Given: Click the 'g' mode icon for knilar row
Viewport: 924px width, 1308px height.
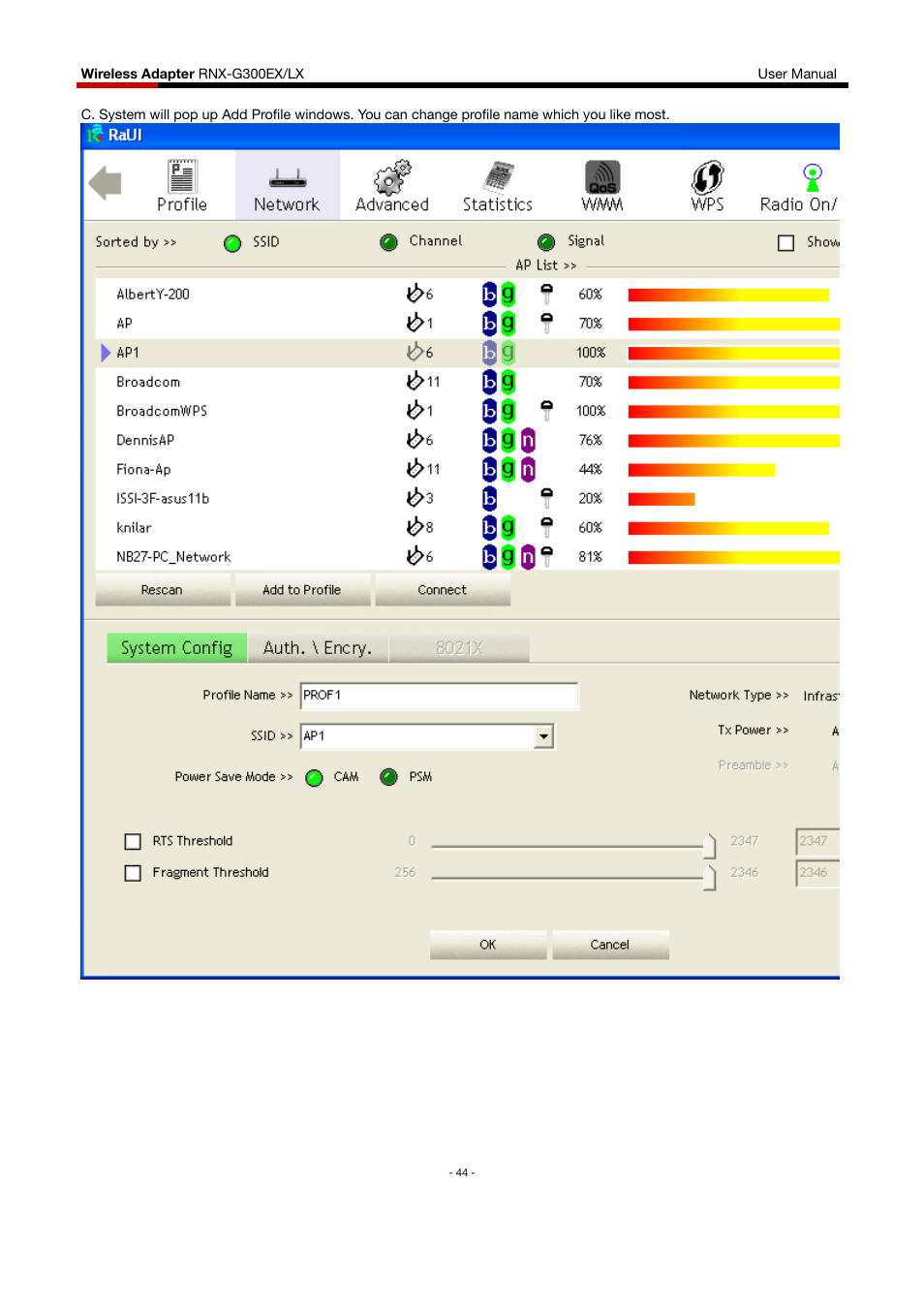Looking at the screenshot, I should pyautogui.click(x=508, y=527).
